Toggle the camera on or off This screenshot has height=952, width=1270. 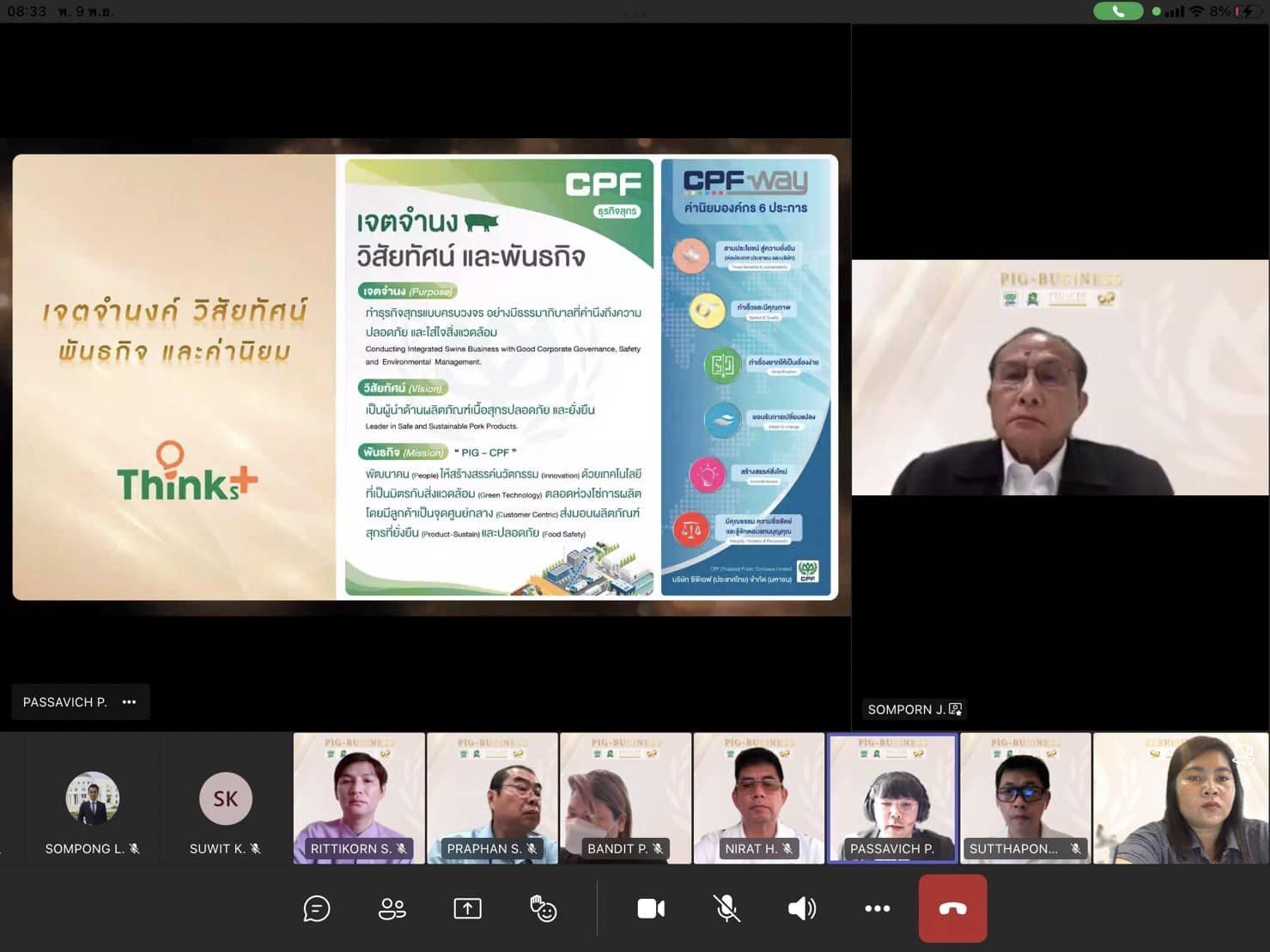click(x=651, y=908)
